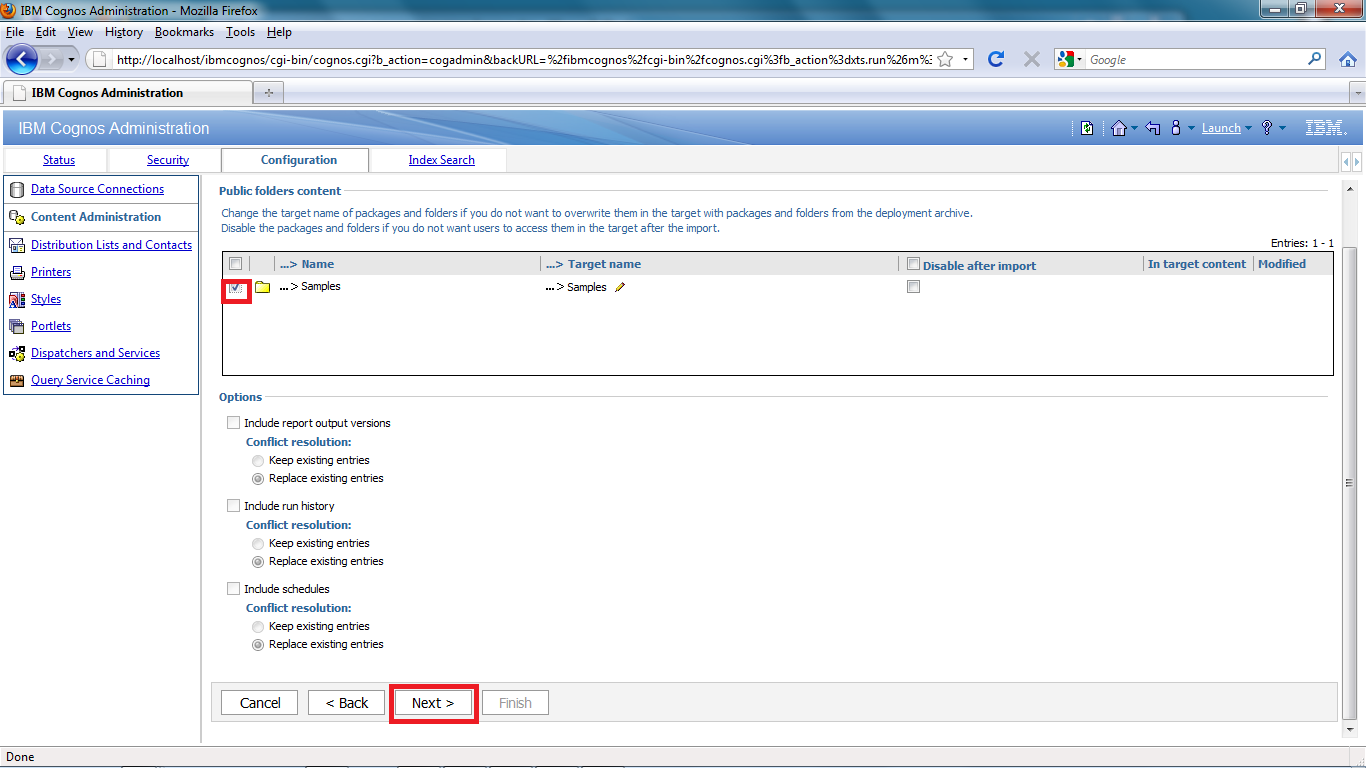Click the Query Service Caching icon

16,380
